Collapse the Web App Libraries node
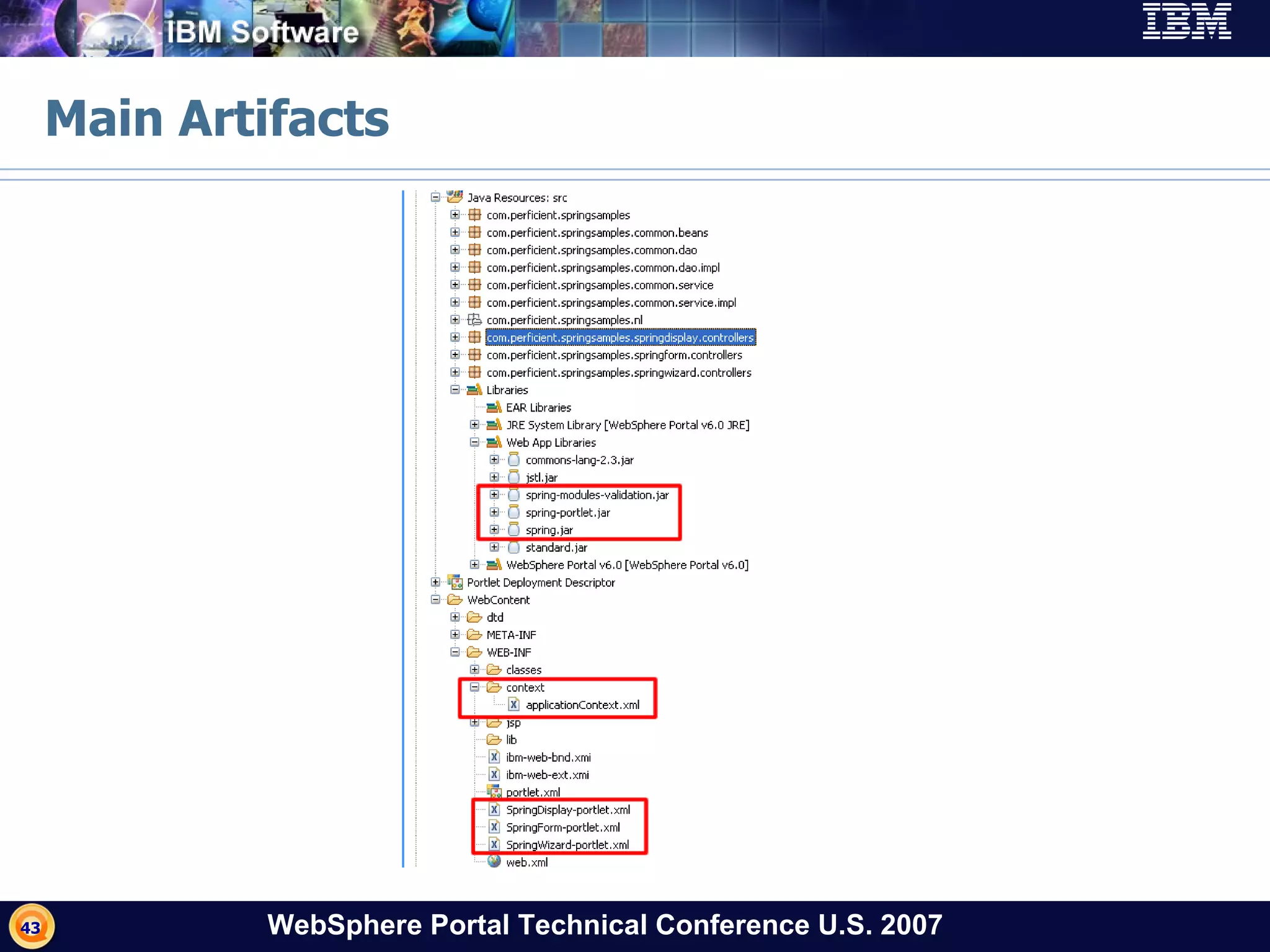This screenshot has width=1270, height=952. click(x=474, y=443)
